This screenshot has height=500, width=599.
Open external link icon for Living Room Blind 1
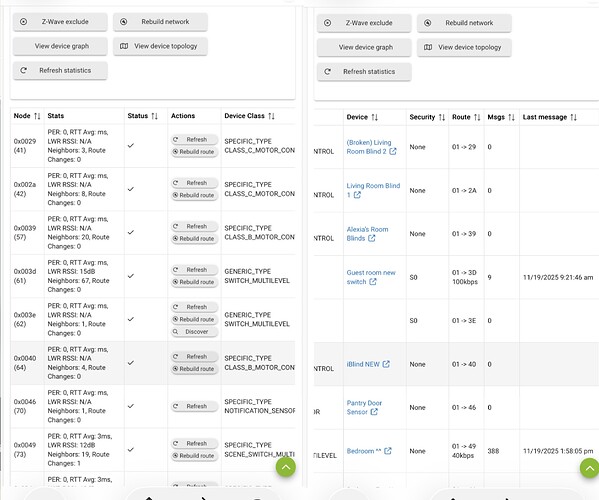357,195
